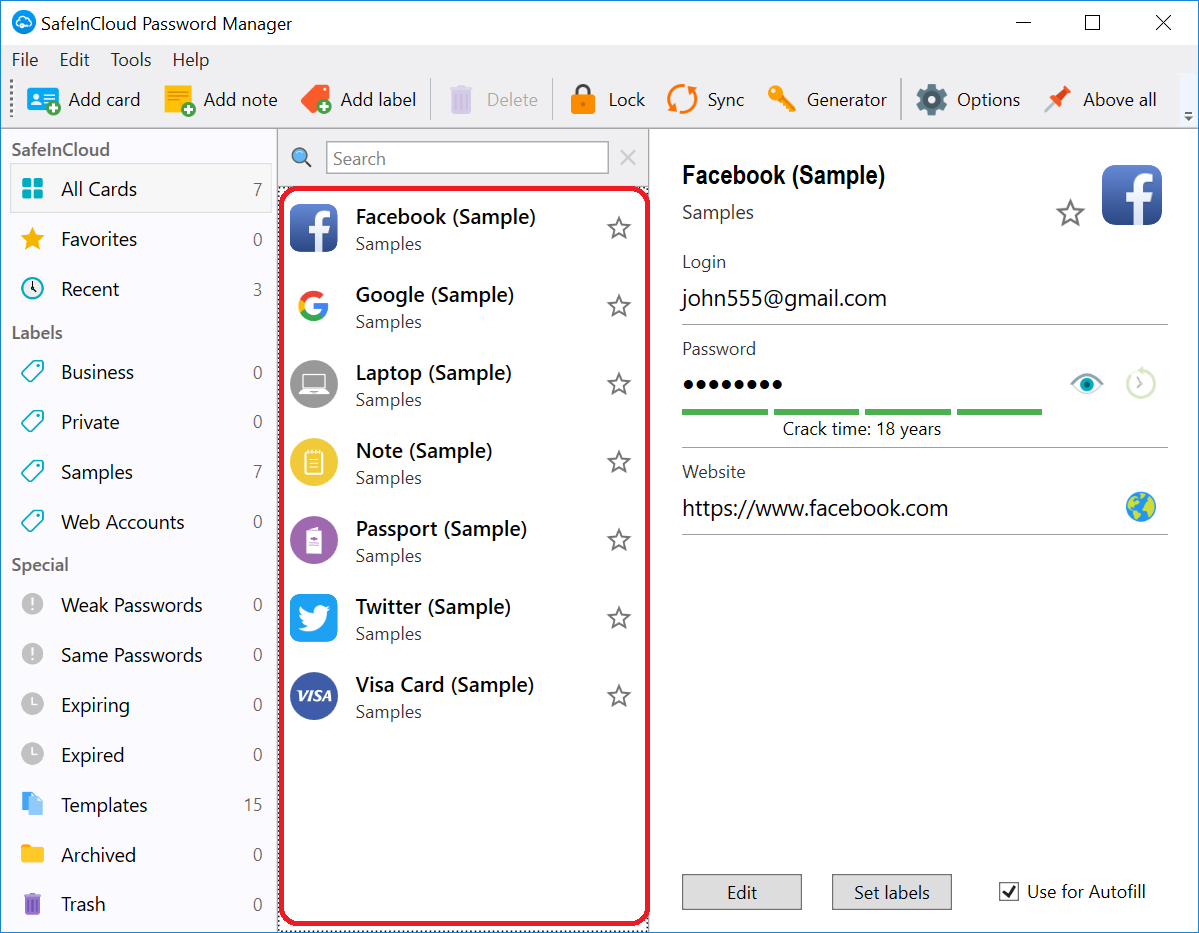Click the Delete trash icon in toolbar
The width and height of the screenshot is (1199, 933).
click(460, 100)
